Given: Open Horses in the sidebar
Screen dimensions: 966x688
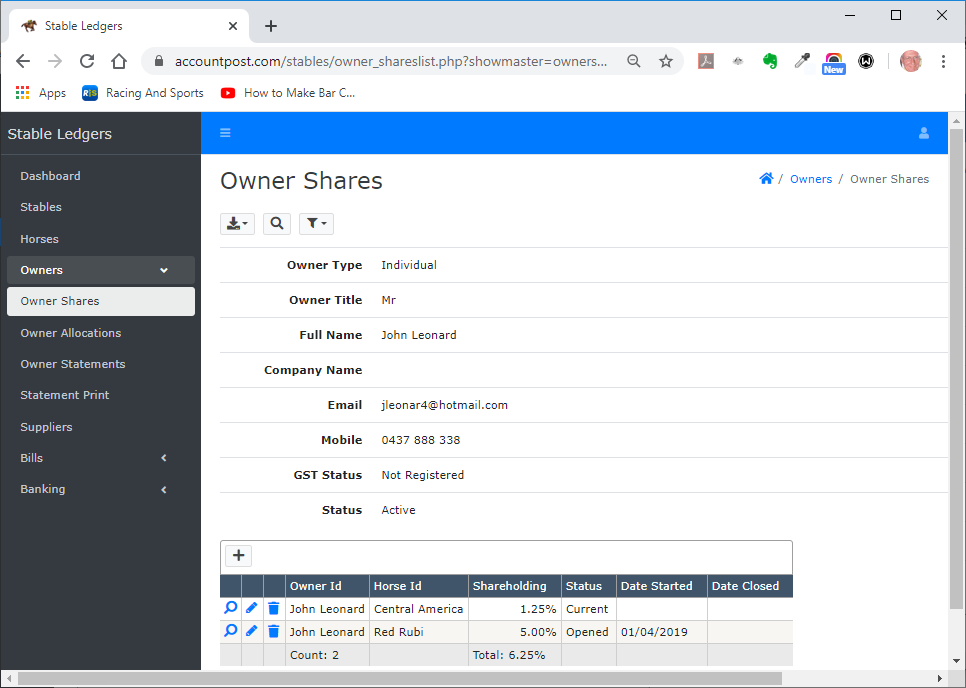Looking at the screenshot, I should [x=101, y=239].
